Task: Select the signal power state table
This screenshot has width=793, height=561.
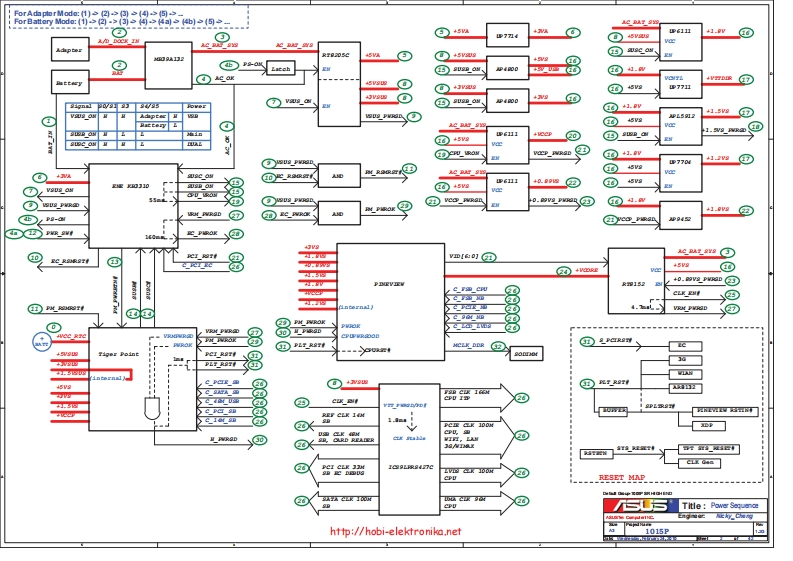Action: [x=138, y=127]
